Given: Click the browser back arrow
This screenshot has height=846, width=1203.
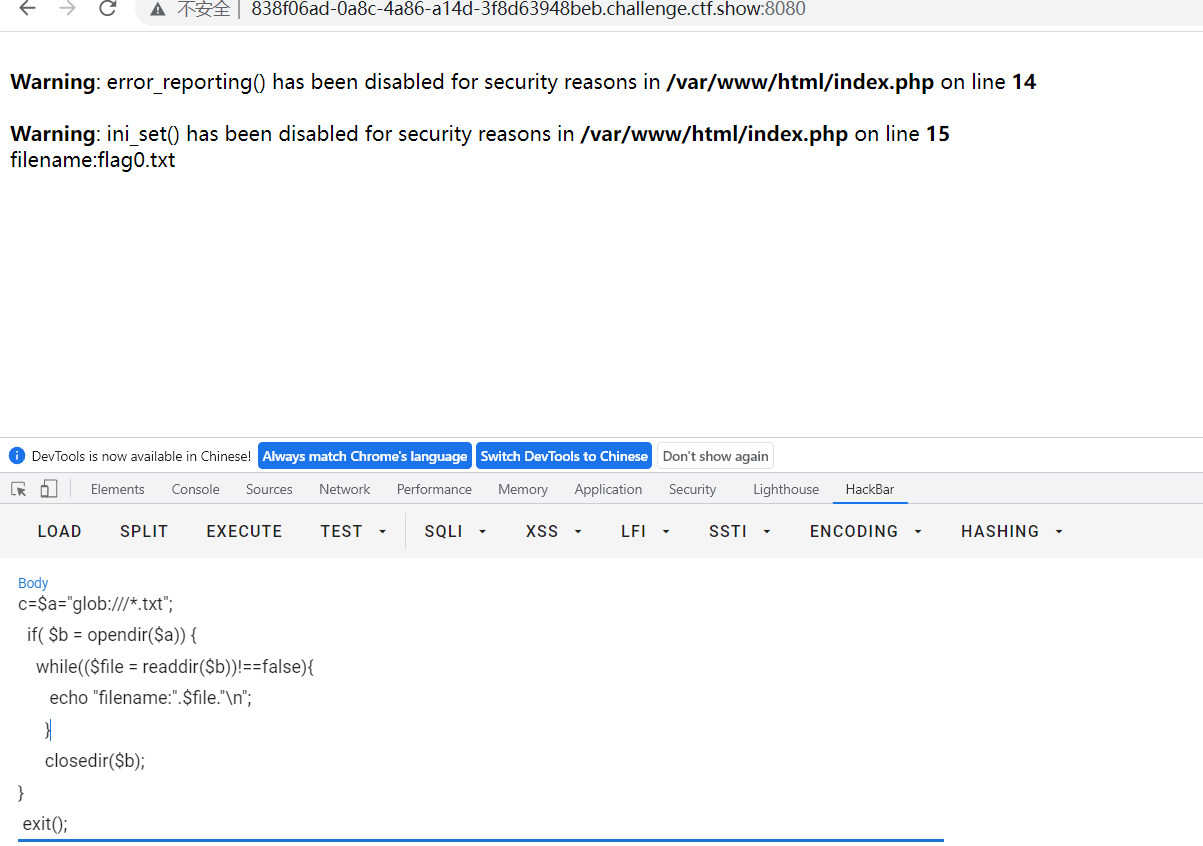Looking at the screenshot, I should click(x=27, y=9).
